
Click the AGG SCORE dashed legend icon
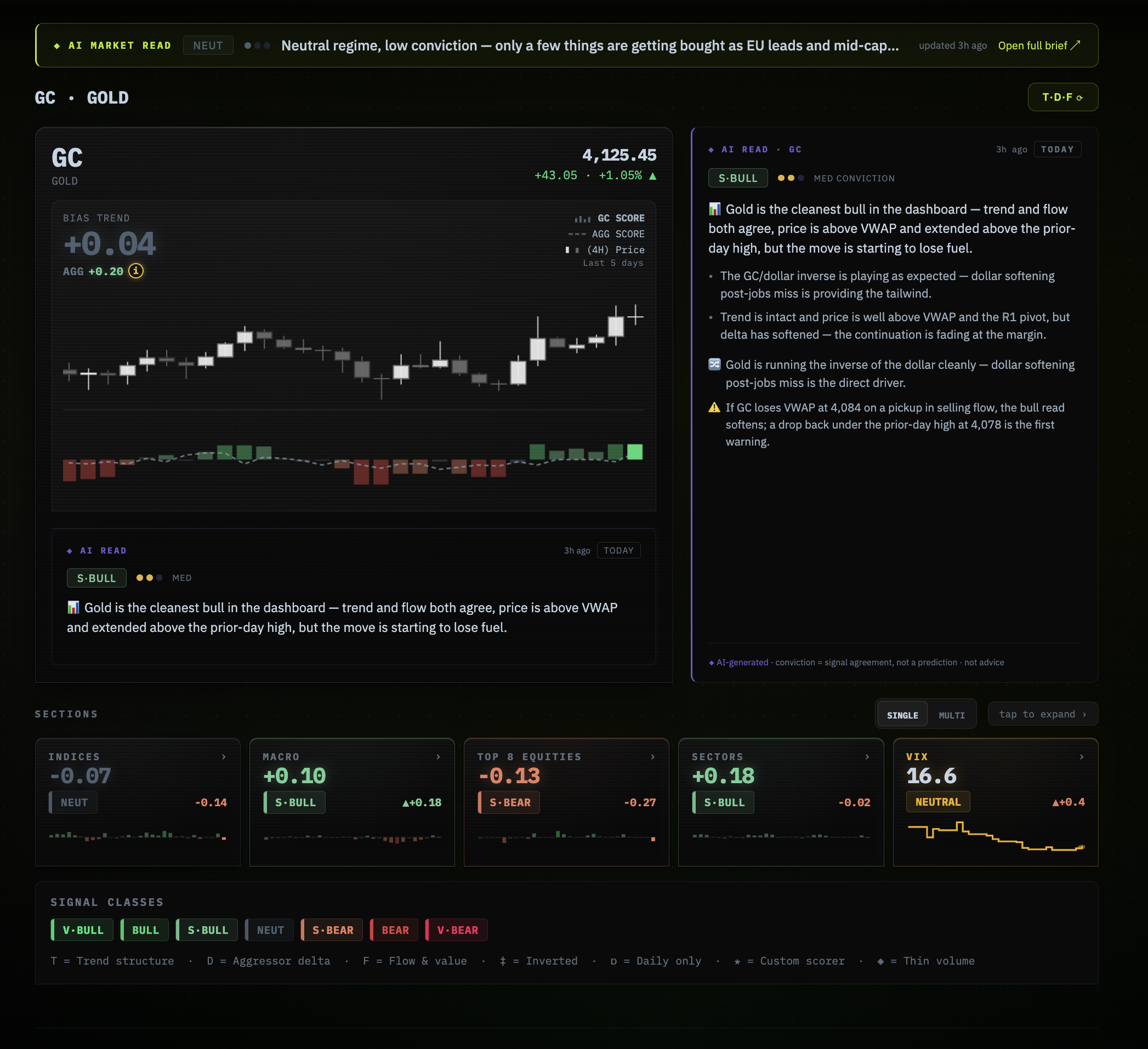pyautogui.click(x=577, y=234)
